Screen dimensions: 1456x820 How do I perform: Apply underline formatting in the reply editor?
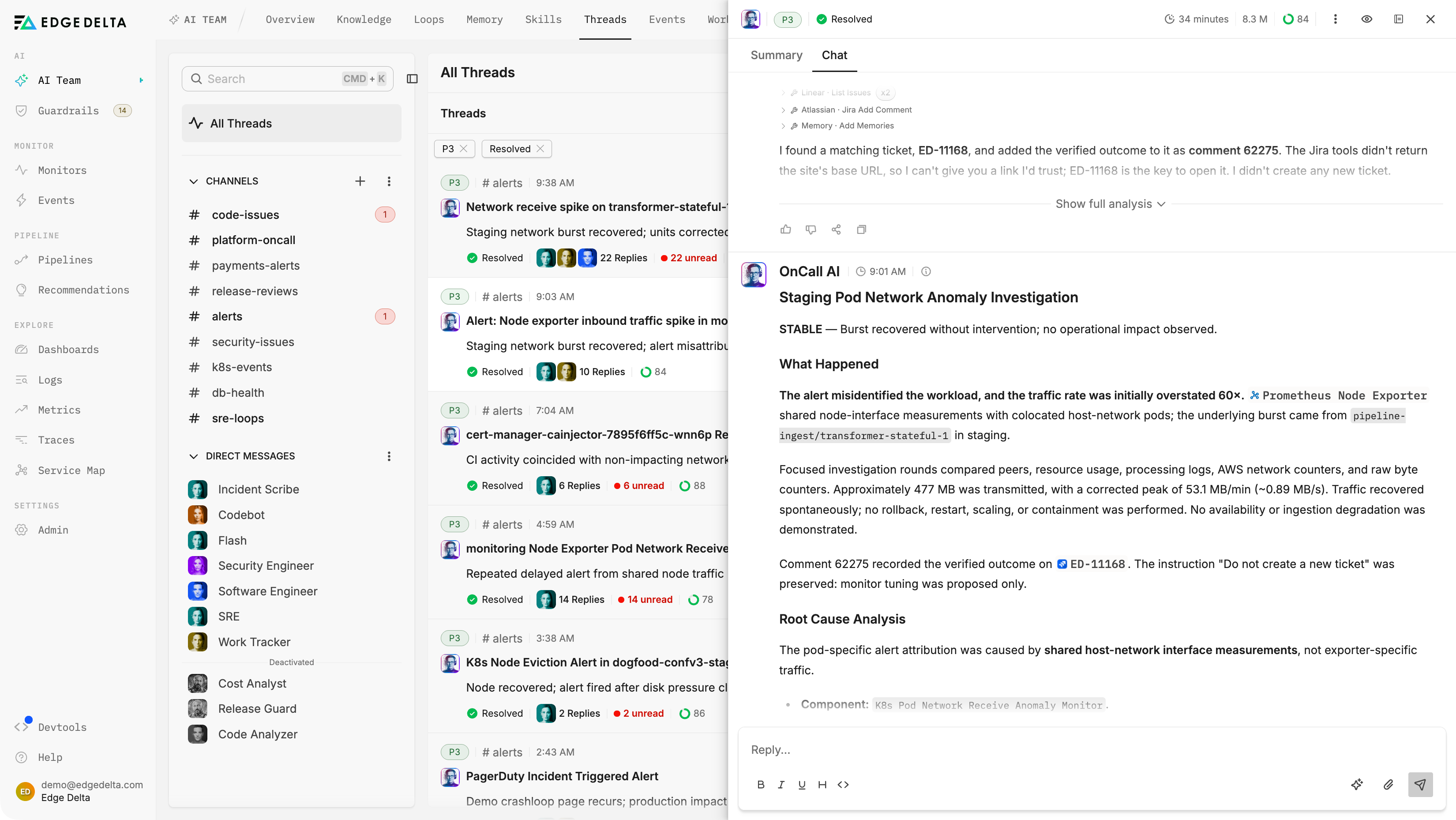click(802, 784)
